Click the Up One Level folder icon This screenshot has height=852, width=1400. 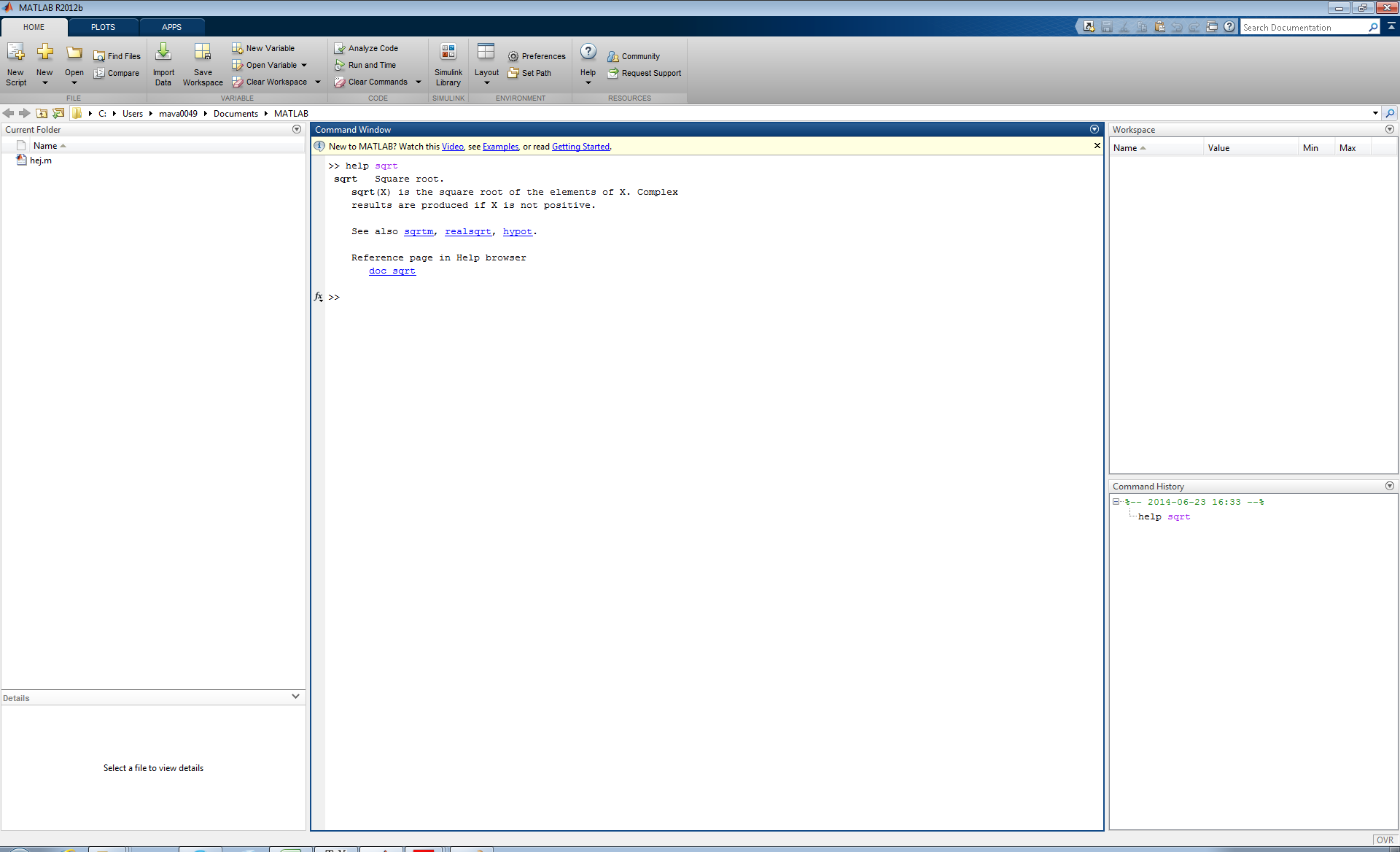pyautogui.click(x=42, y=113)
